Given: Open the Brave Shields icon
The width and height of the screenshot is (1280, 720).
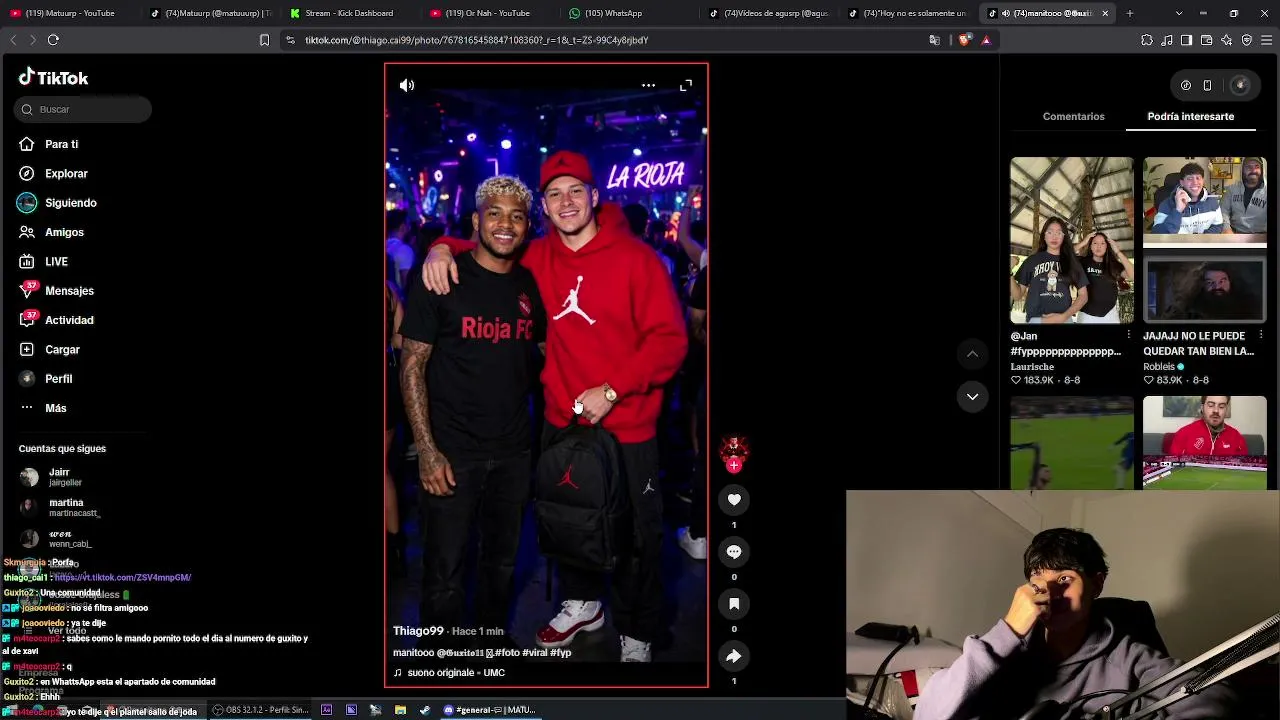Looking at the screenshot, I should (x=964, y=40).
